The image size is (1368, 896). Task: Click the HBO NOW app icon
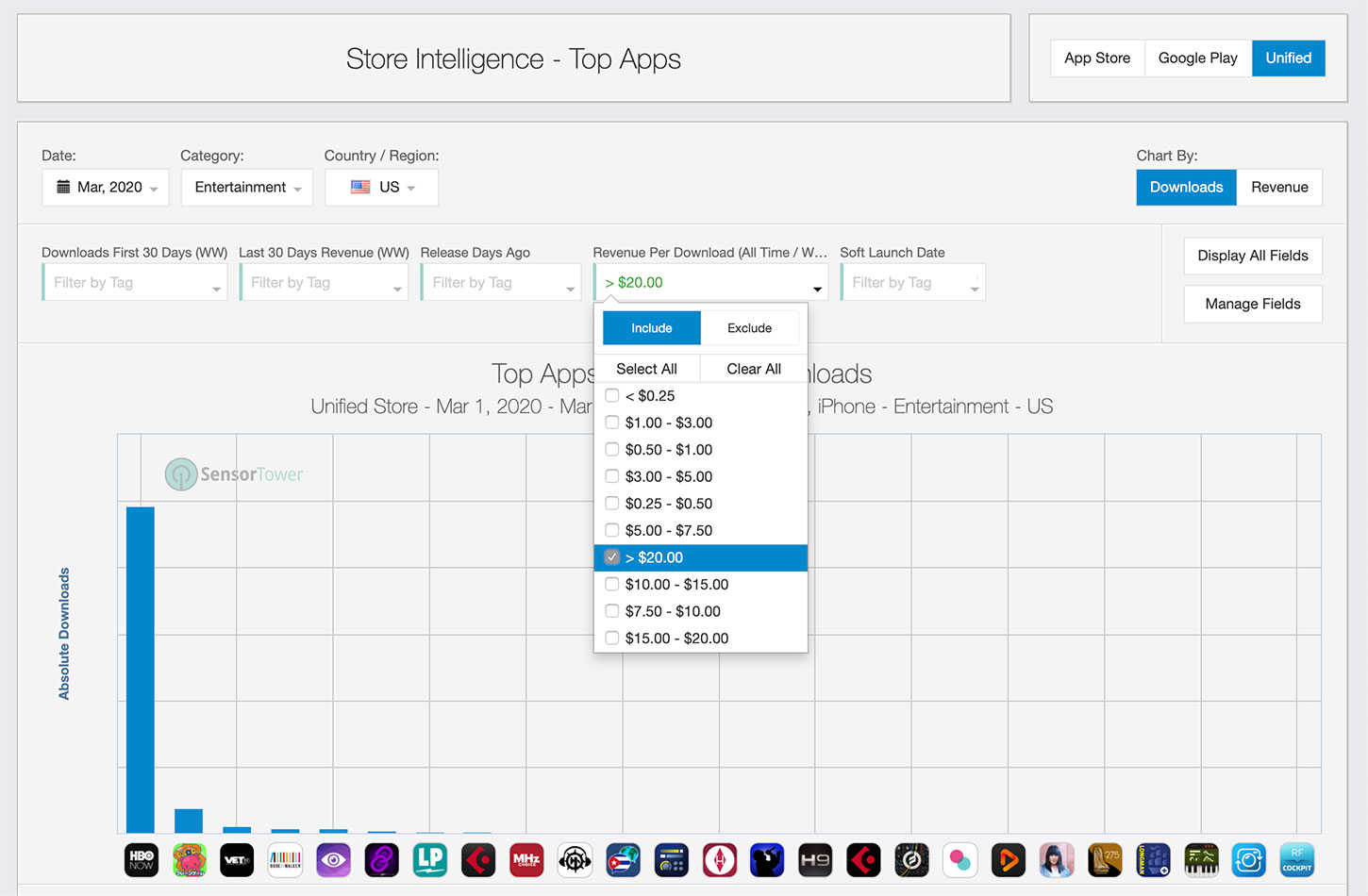point(142,860)
